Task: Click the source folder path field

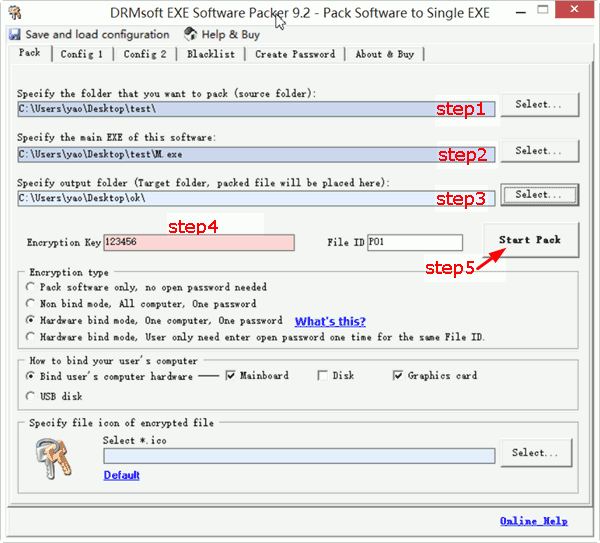Action: tap(256, 109)
